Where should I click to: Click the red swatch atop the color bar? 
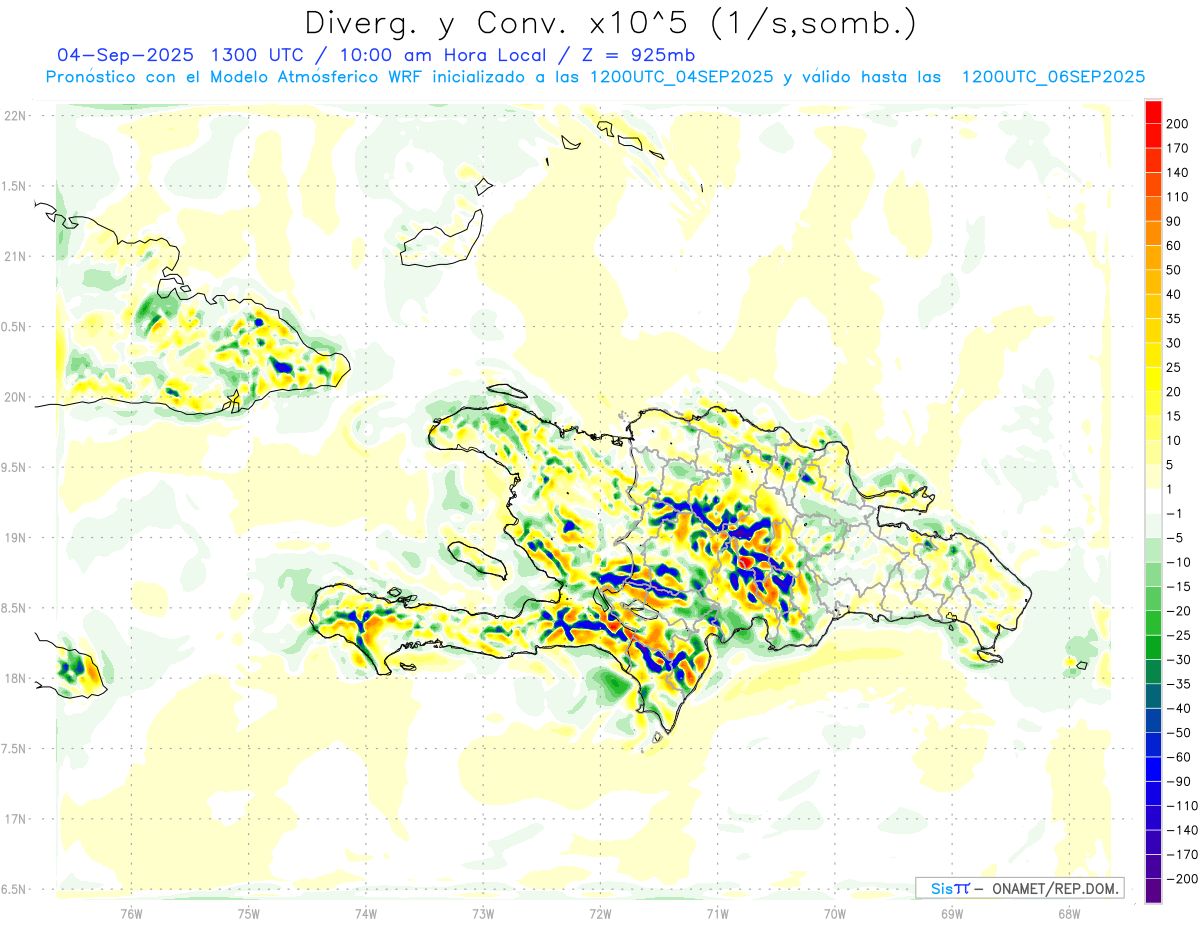coord(1153,111)
